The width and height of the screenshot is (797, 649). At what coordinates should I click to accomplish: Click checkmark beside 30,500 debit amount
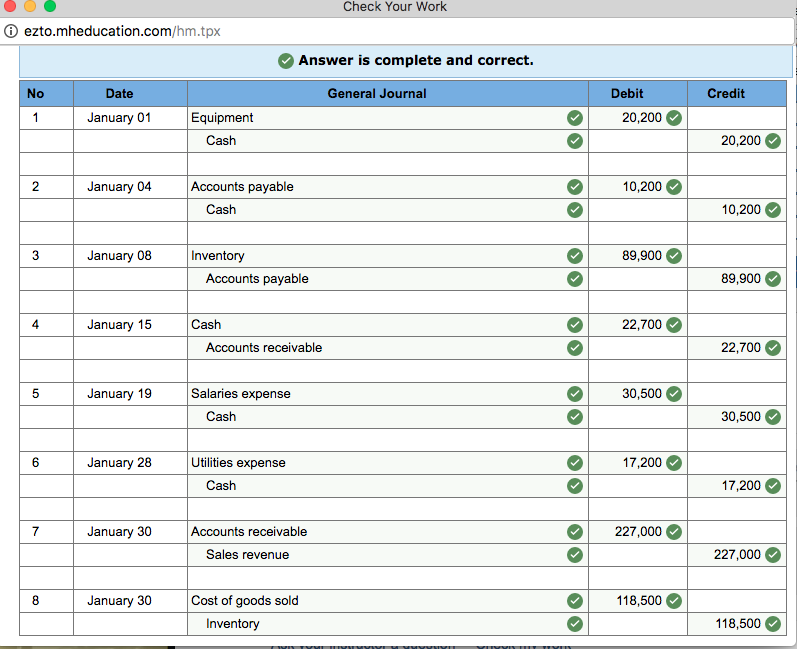[x=674, y=394]
